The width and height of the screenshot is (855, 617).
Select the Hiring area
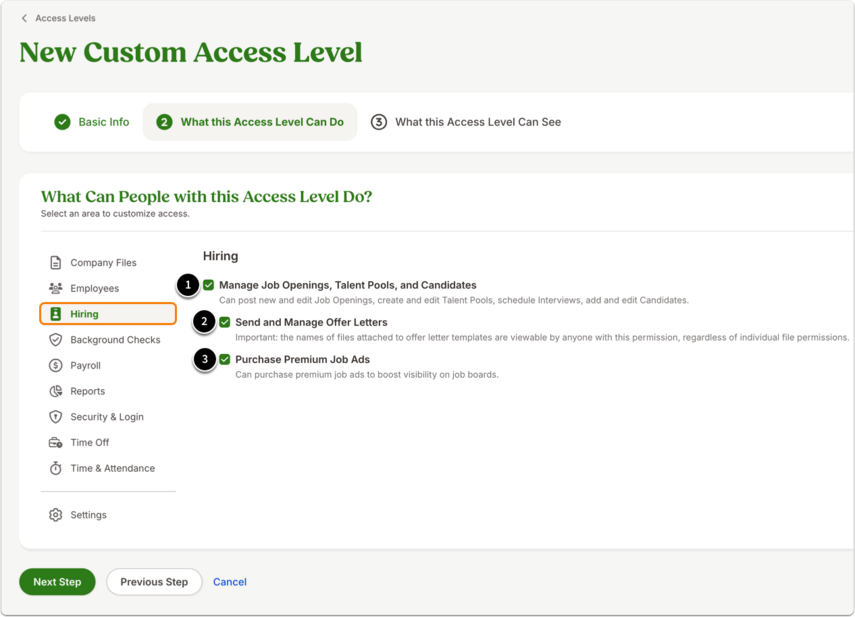[x=108, y=314]
